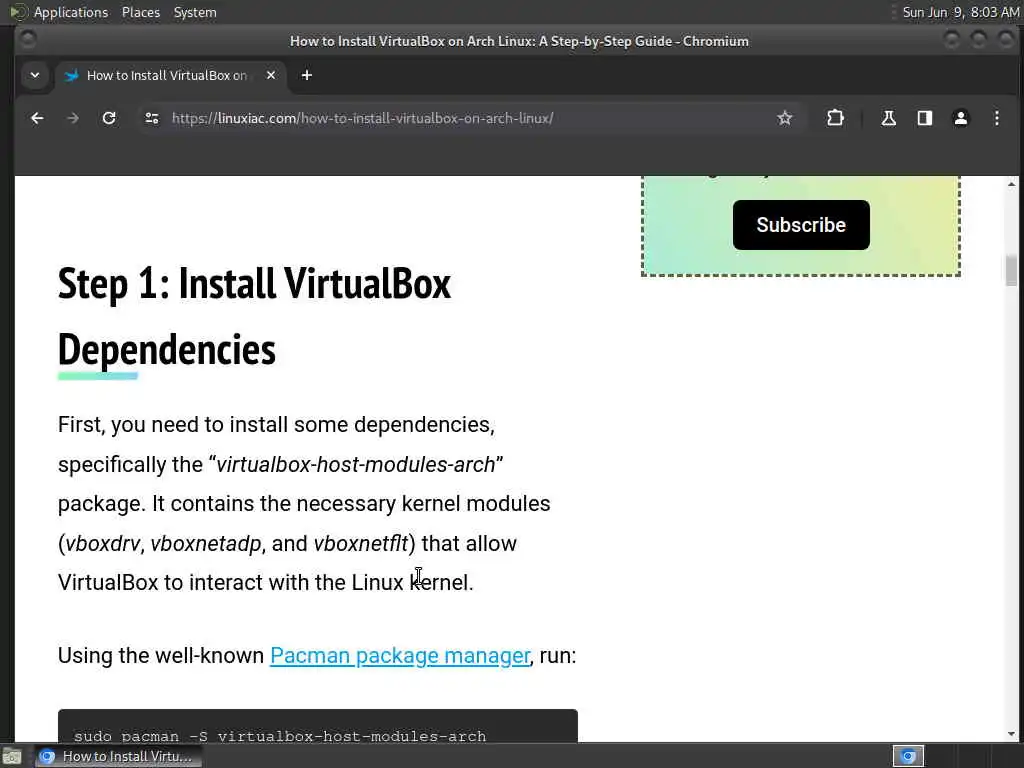The image size is (1024, 768).
Task: Click the forward navigation arrow
Action: (x=73, y=118)
